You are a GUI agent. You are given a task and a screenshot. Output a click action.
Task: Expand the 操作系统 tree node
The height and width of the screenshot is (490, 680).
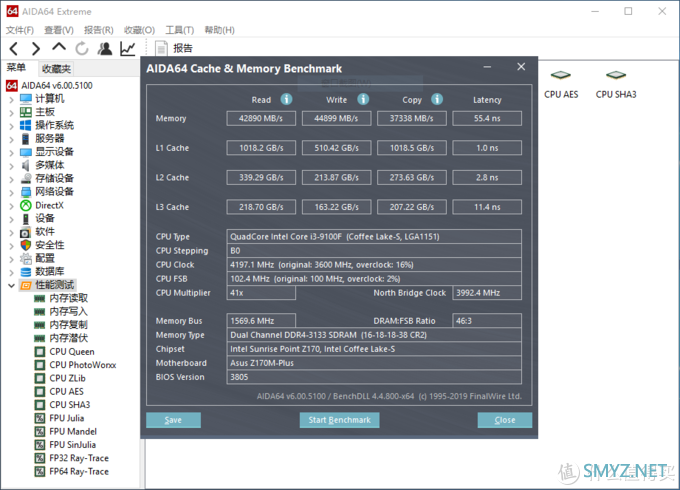click(x=11, y=126)
